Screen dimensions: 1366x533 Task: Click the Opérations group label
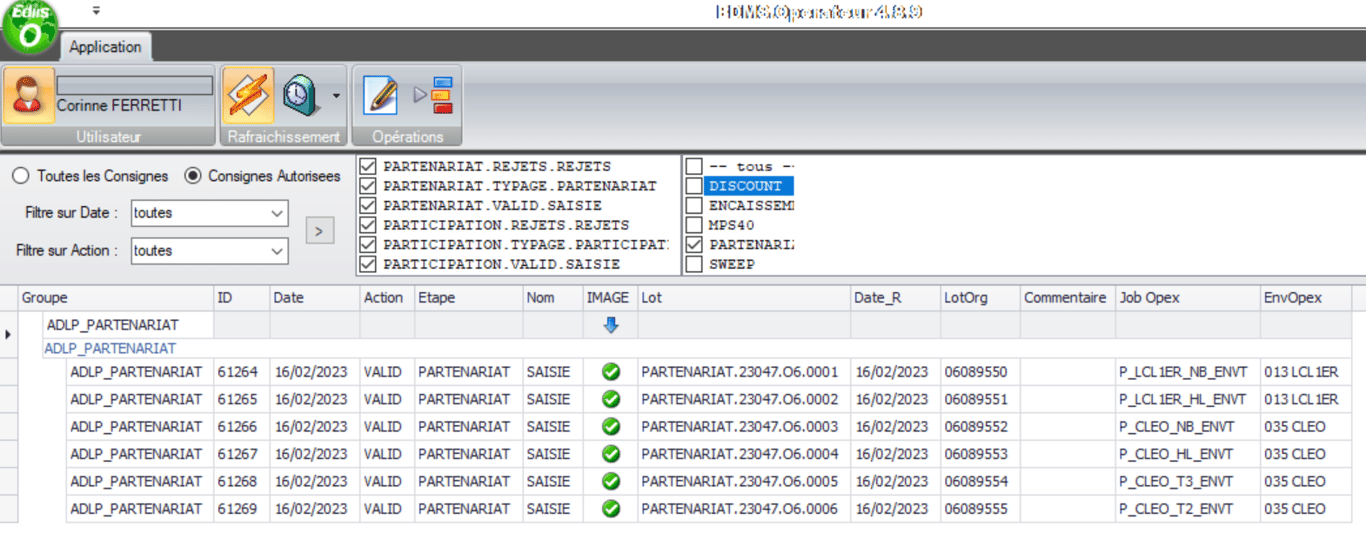tap(407, 136)
